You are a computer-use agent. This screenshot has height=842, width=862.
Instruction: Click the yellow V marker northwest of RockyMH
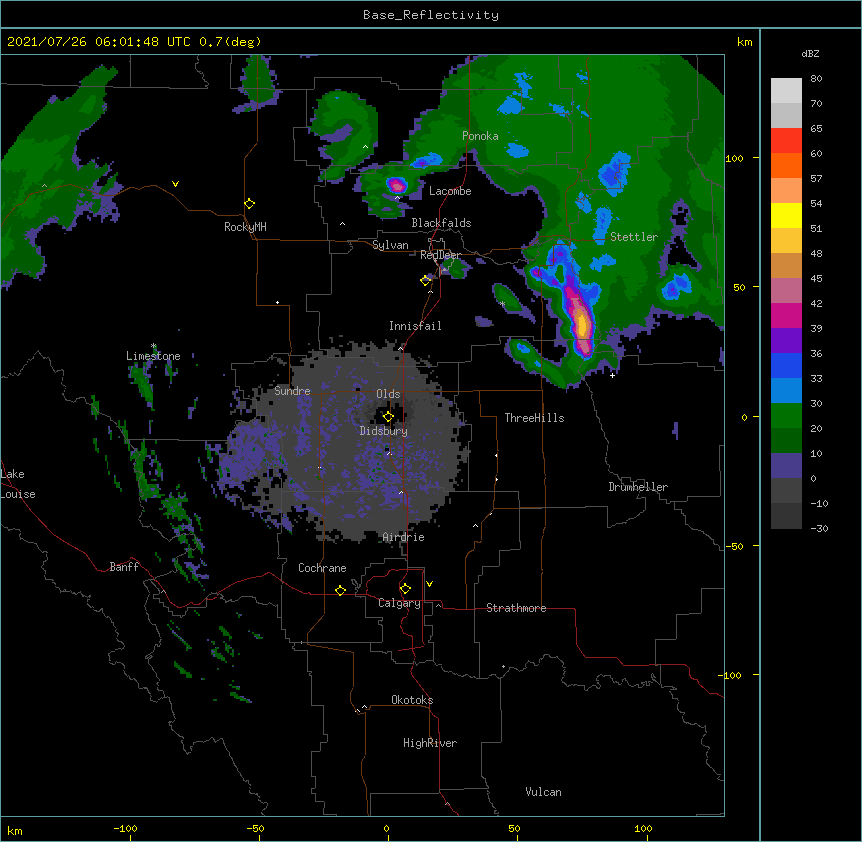tap(175, 184)
